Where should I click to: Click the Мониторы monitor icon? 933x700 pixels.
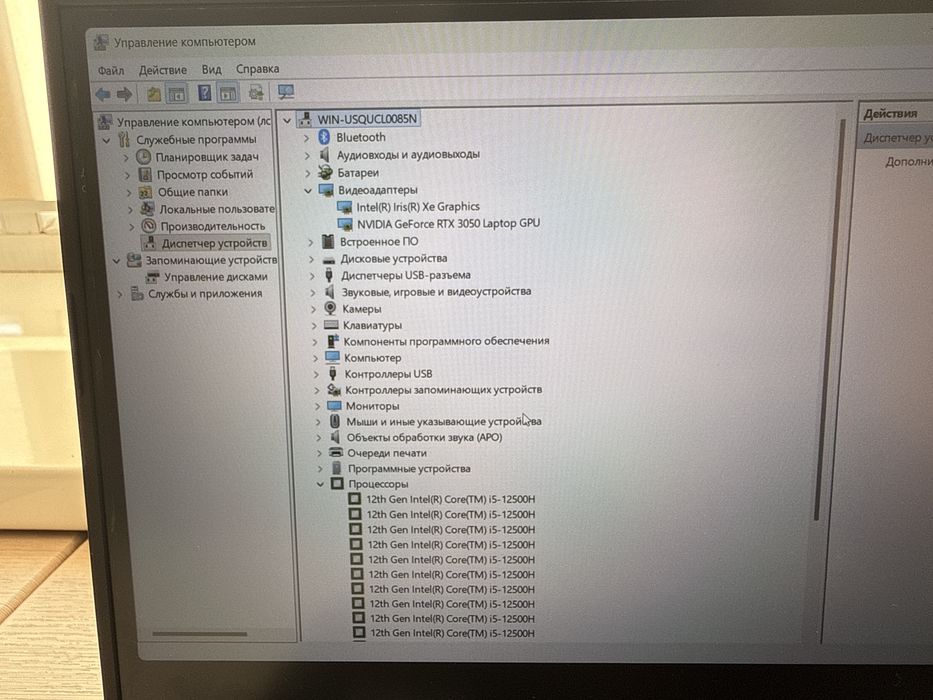(334, 406)
